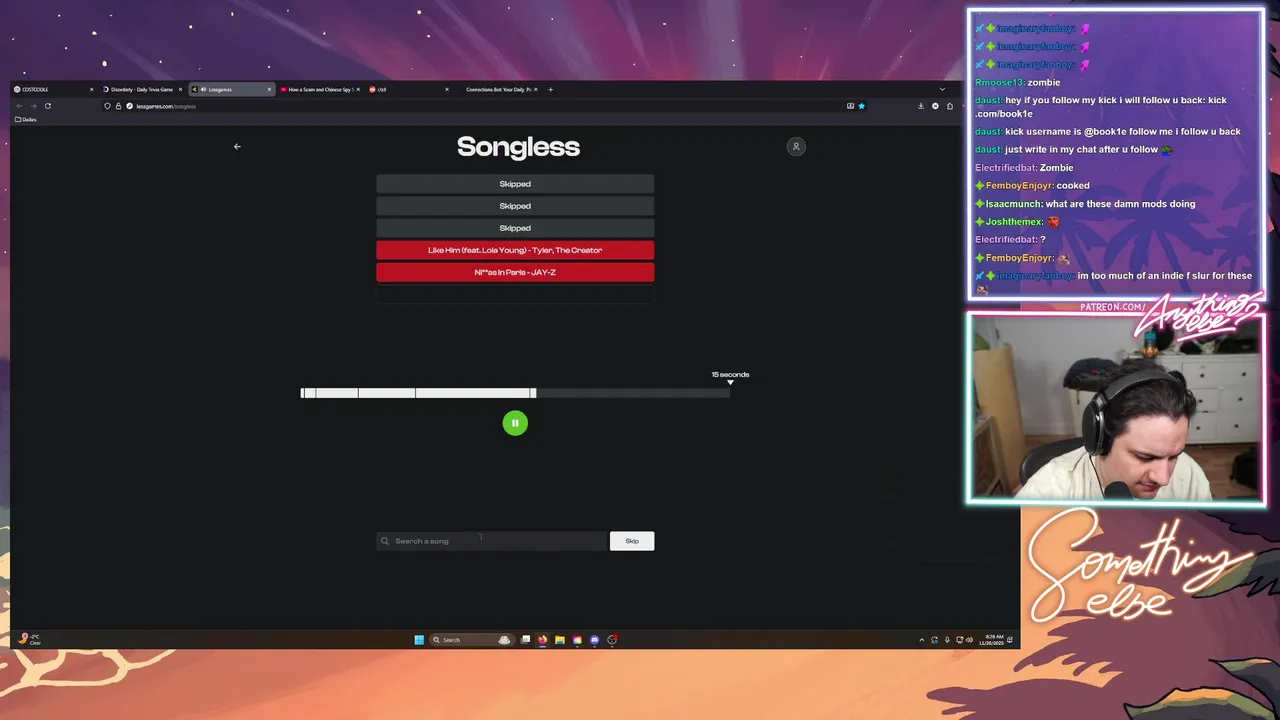Switch to the Lessgames tab

pyautogui.click(x=231, y=89)
